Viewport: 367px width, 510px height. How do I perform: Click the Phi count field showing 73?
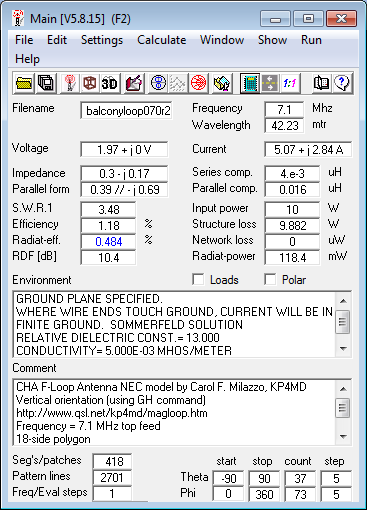(x=300, y=494)
